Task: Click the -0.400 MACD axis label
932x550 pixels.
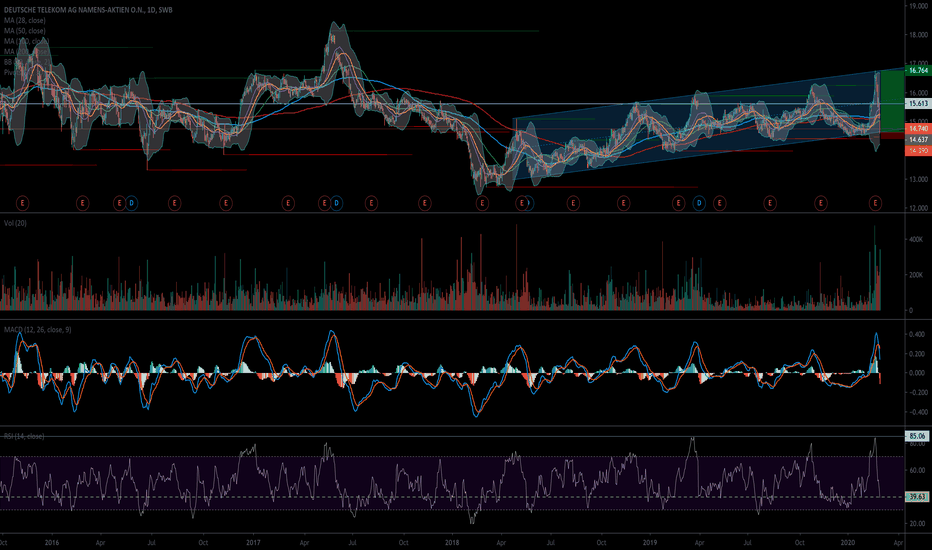Action: point(917,412)
